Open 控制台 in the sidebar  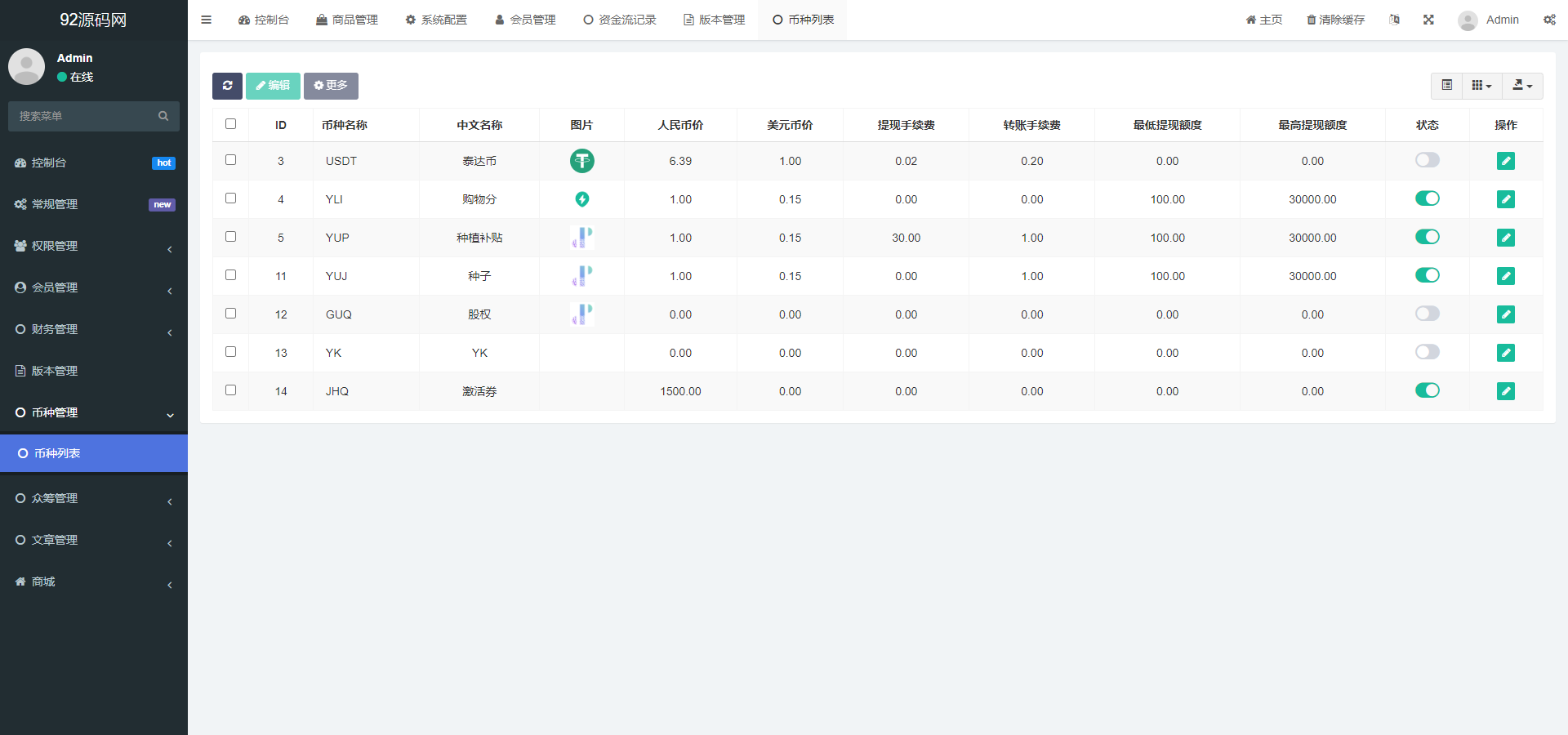coord(94,163)
